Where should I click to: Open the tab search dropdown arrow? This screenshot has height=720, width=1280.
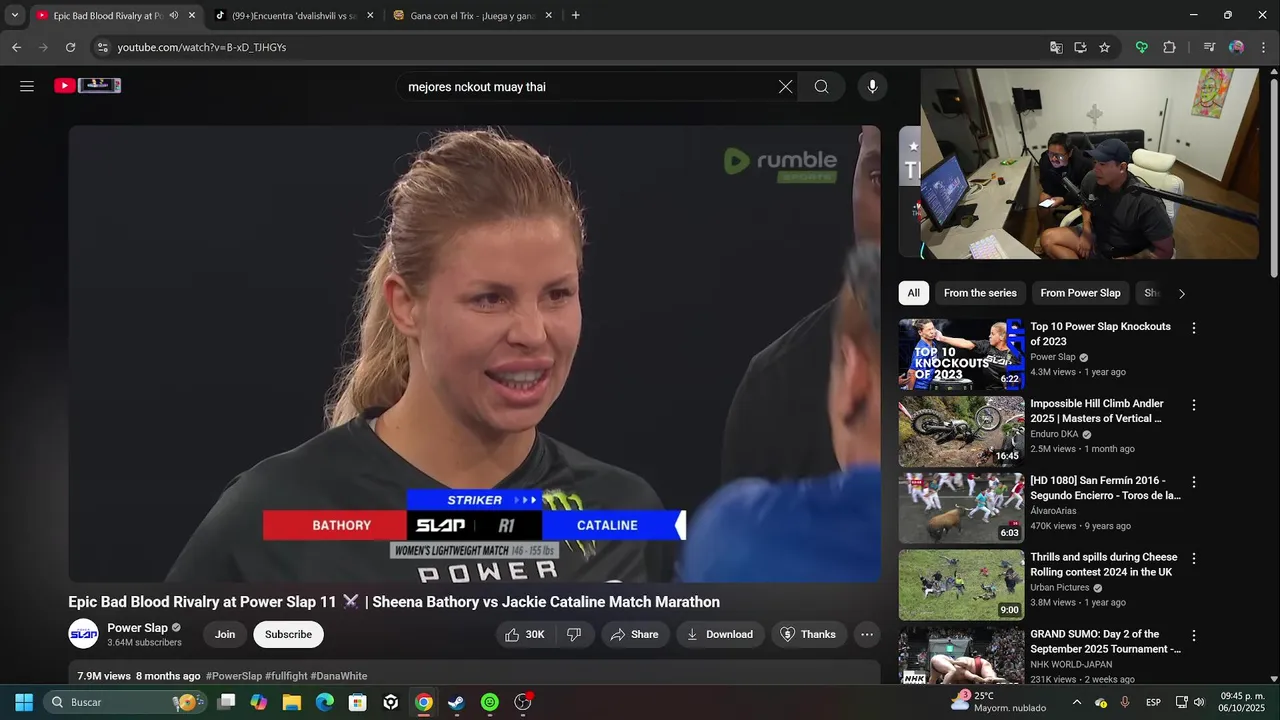14,15
